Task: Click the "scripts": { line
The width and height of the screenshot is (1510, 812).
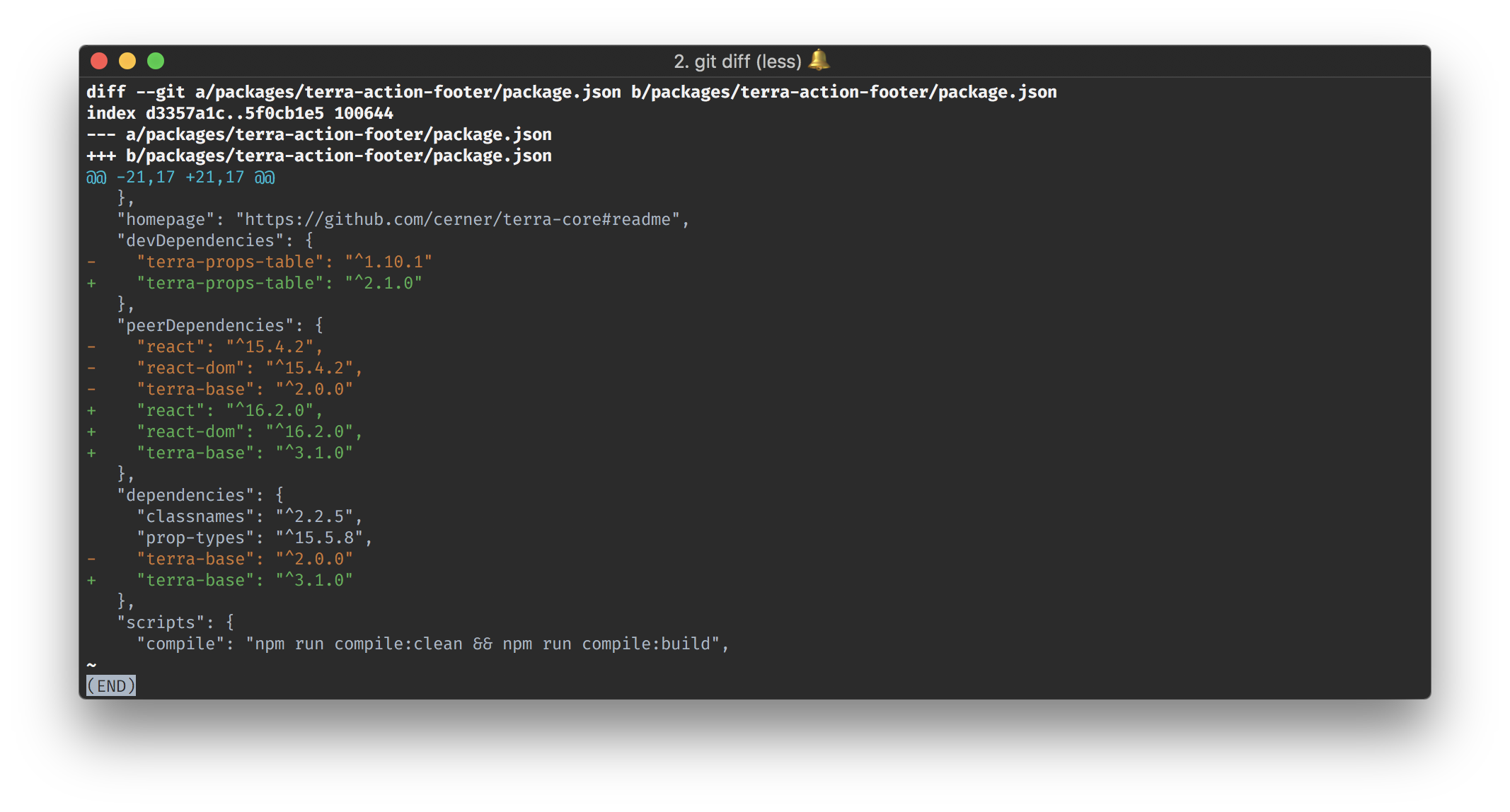Action: (x=176, y=622)
